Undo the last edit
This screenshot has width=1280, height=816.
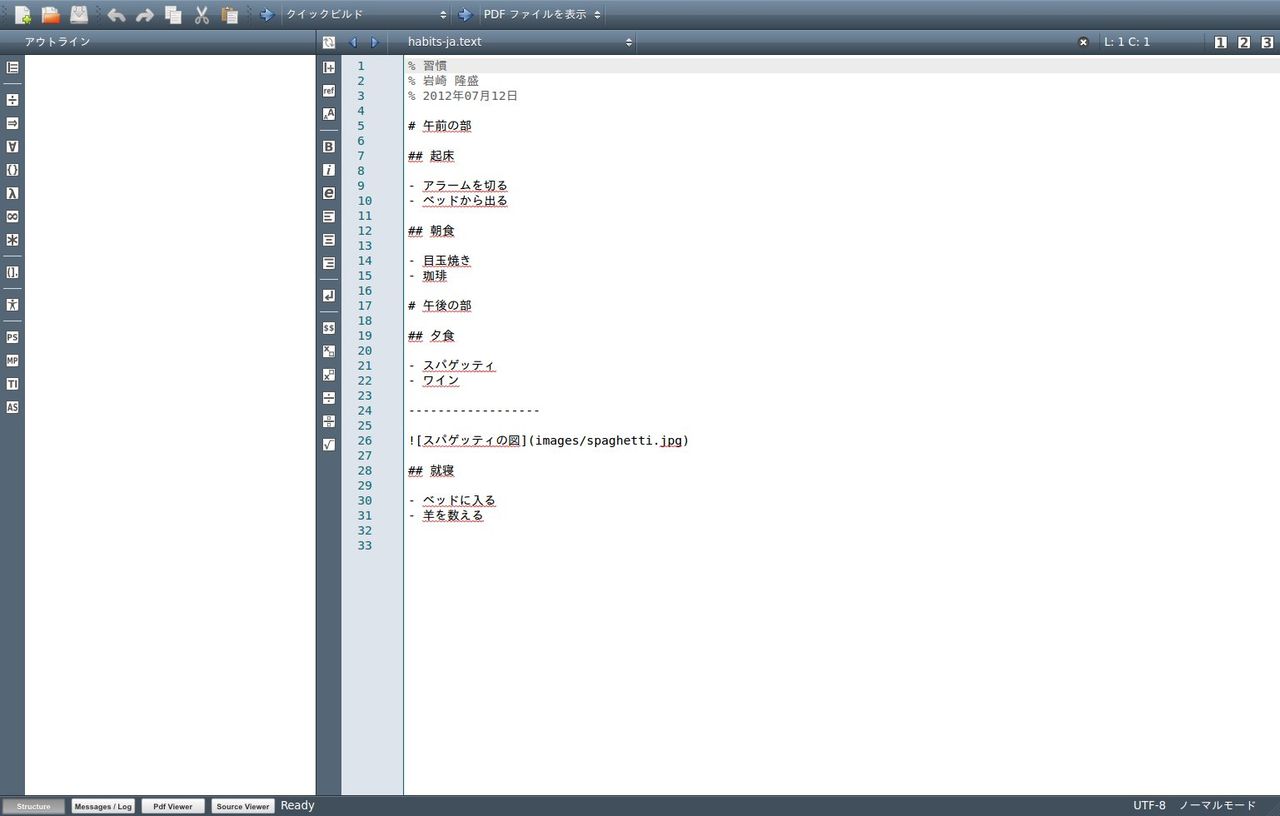[117, 15]
